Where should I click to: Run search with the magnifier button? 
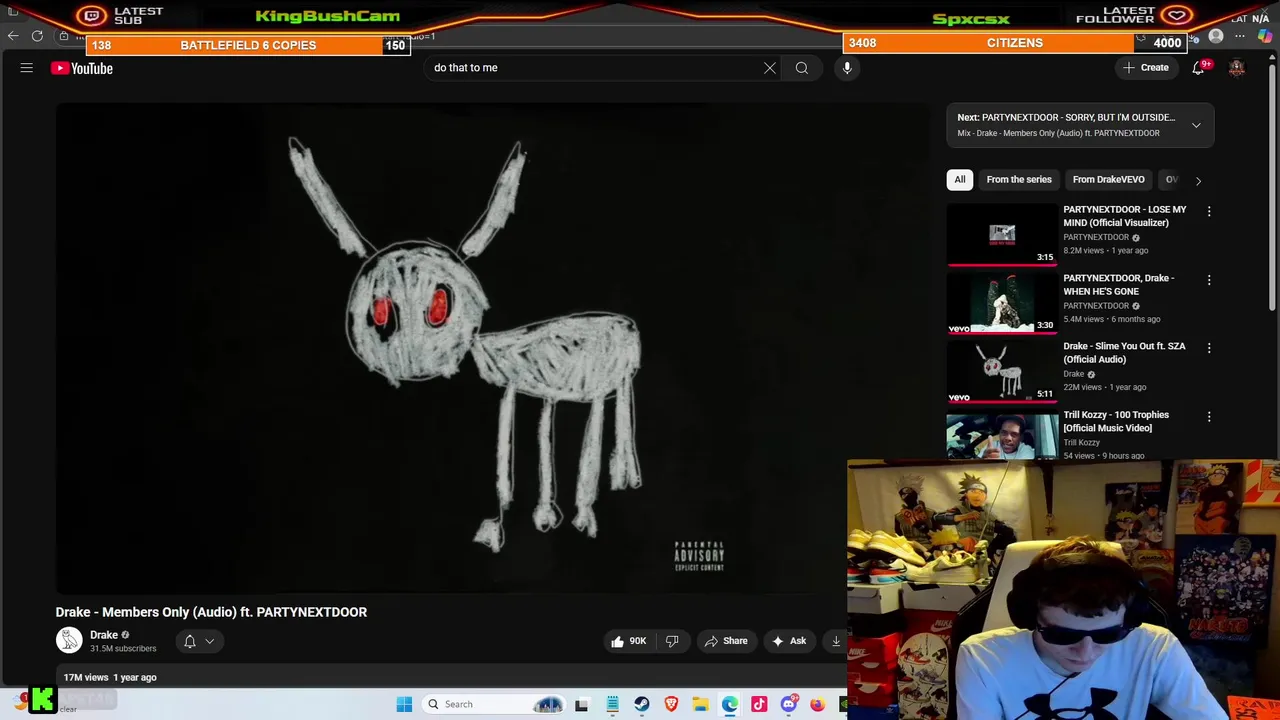tap(802, 68)
